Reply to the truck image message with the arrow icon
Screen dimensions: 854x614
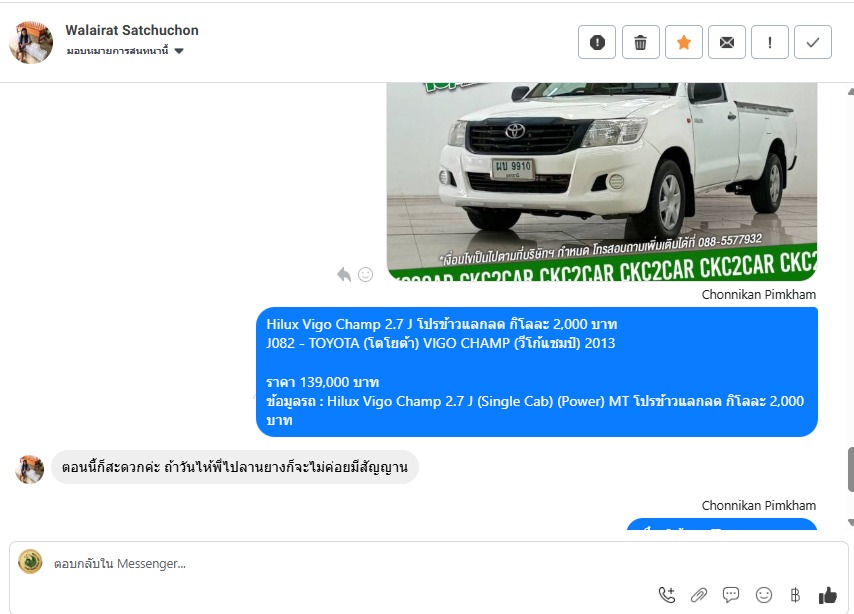[x=344, y=274]
